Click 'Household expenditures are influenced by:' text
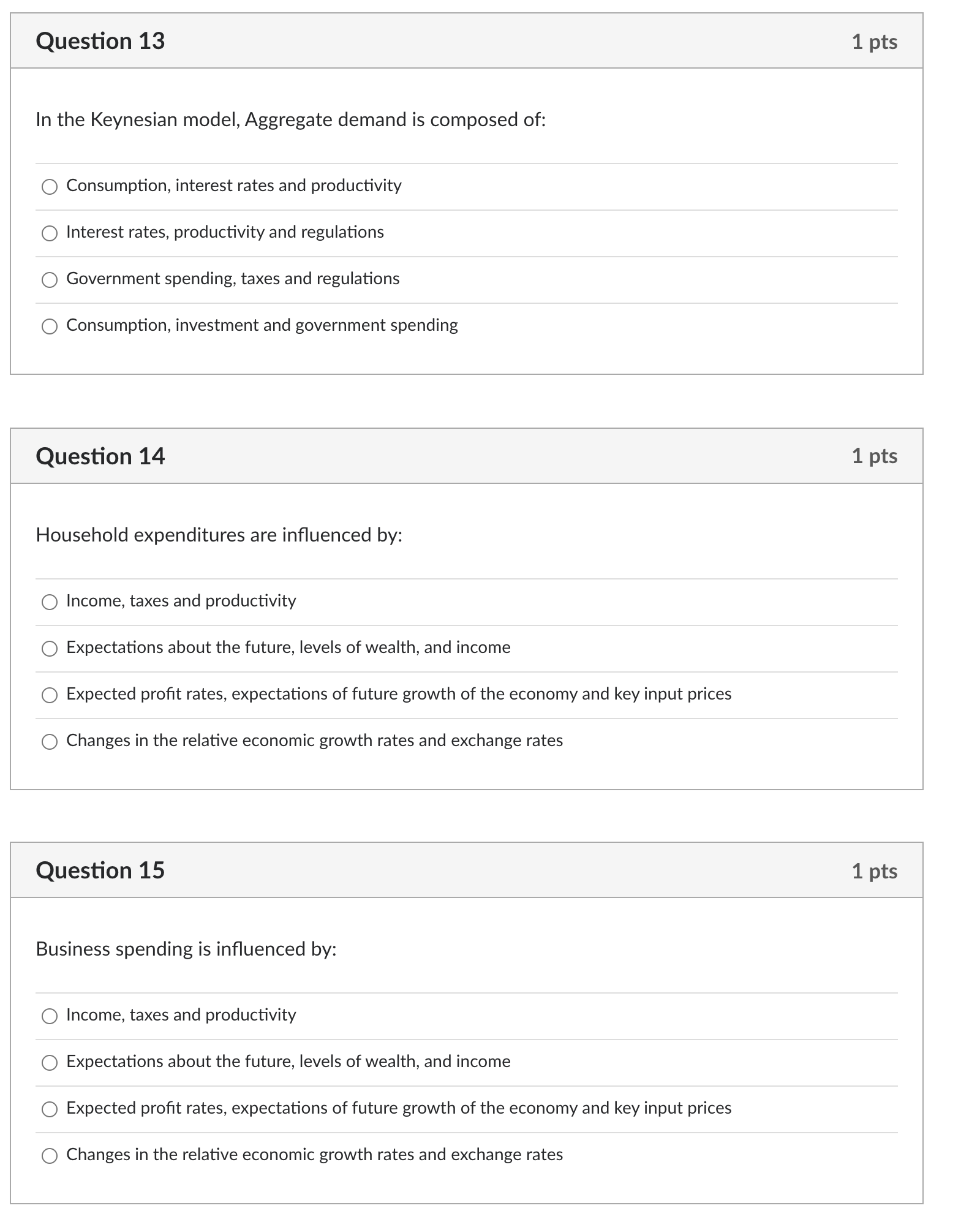Image resolution: width=980 pixels, height=1219 pixels. click(219, 535)
